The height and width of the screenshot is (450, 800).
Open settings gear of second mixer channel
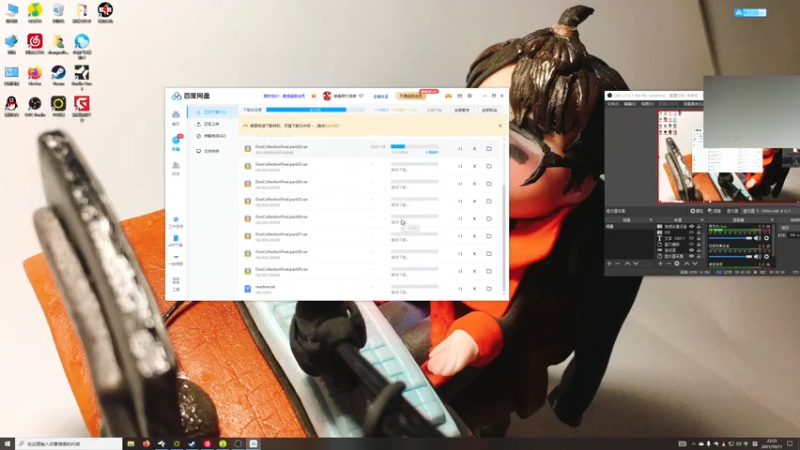pyautogui.click(x=766, y=257)
